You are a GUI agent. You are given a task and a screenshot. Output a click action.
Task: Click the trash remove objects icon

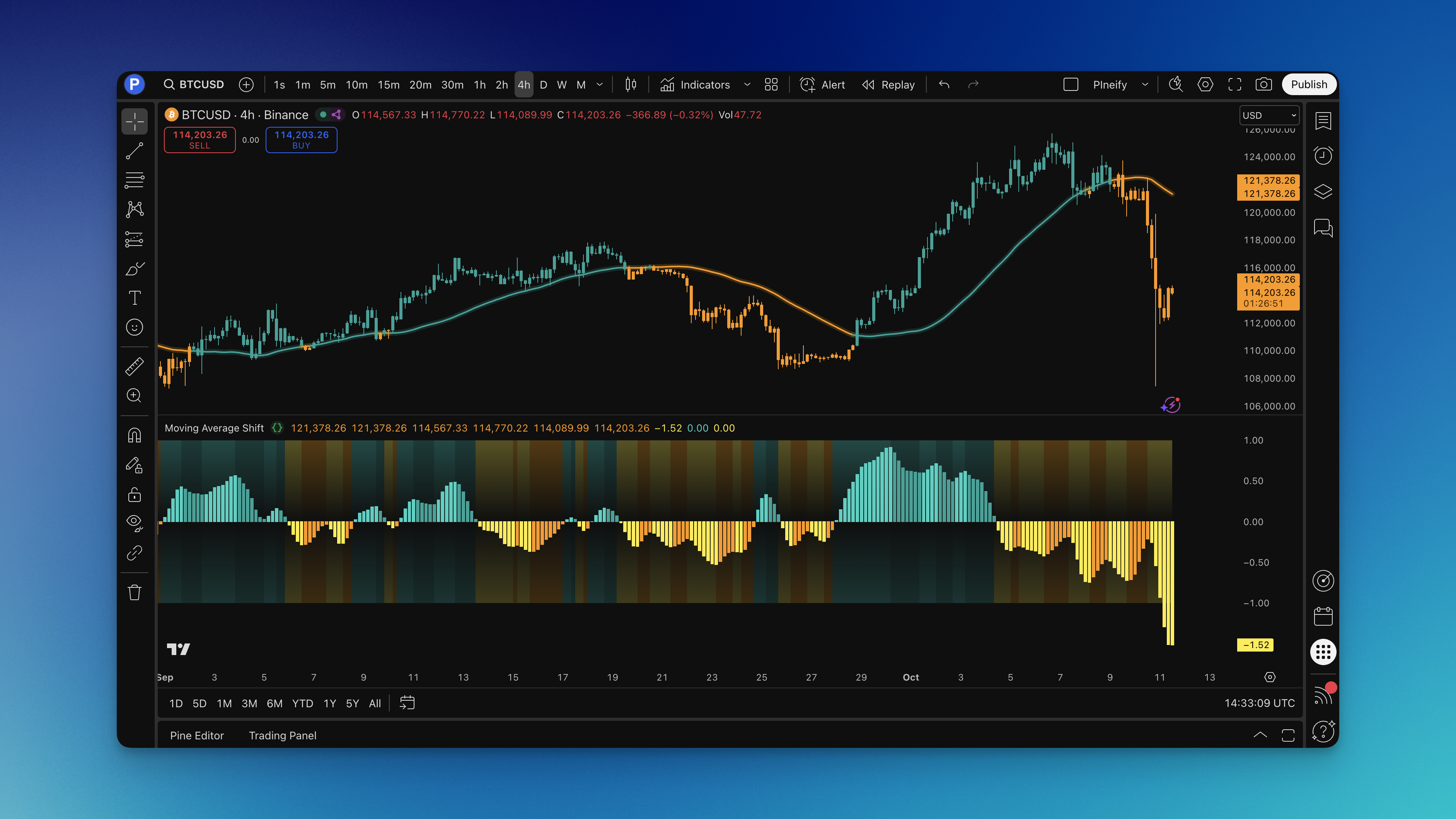click(x=135, y=592)
